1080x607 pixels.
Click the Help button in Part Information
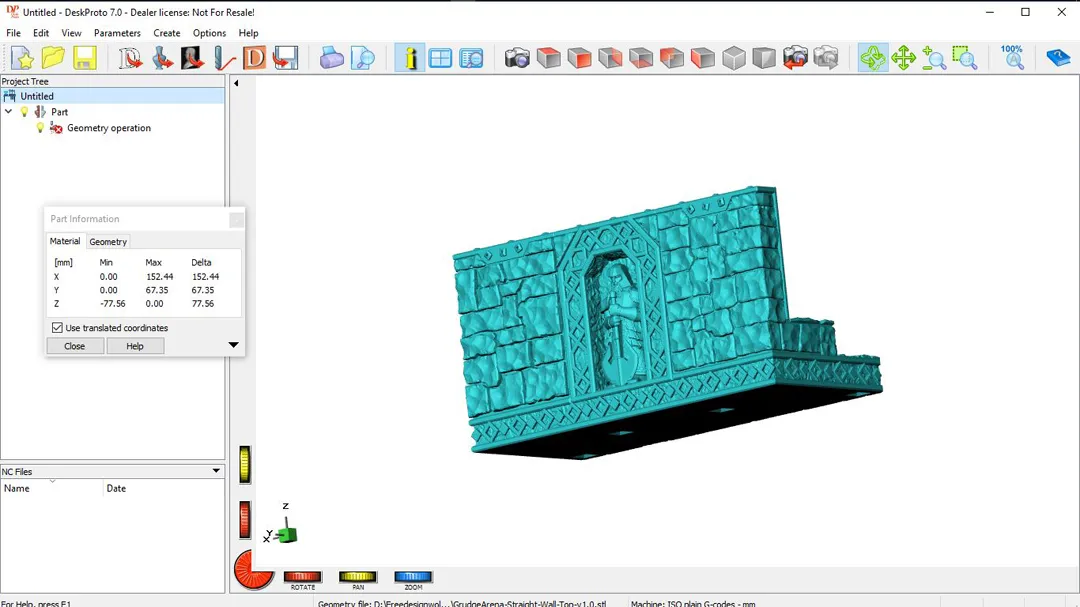(135, 346)
